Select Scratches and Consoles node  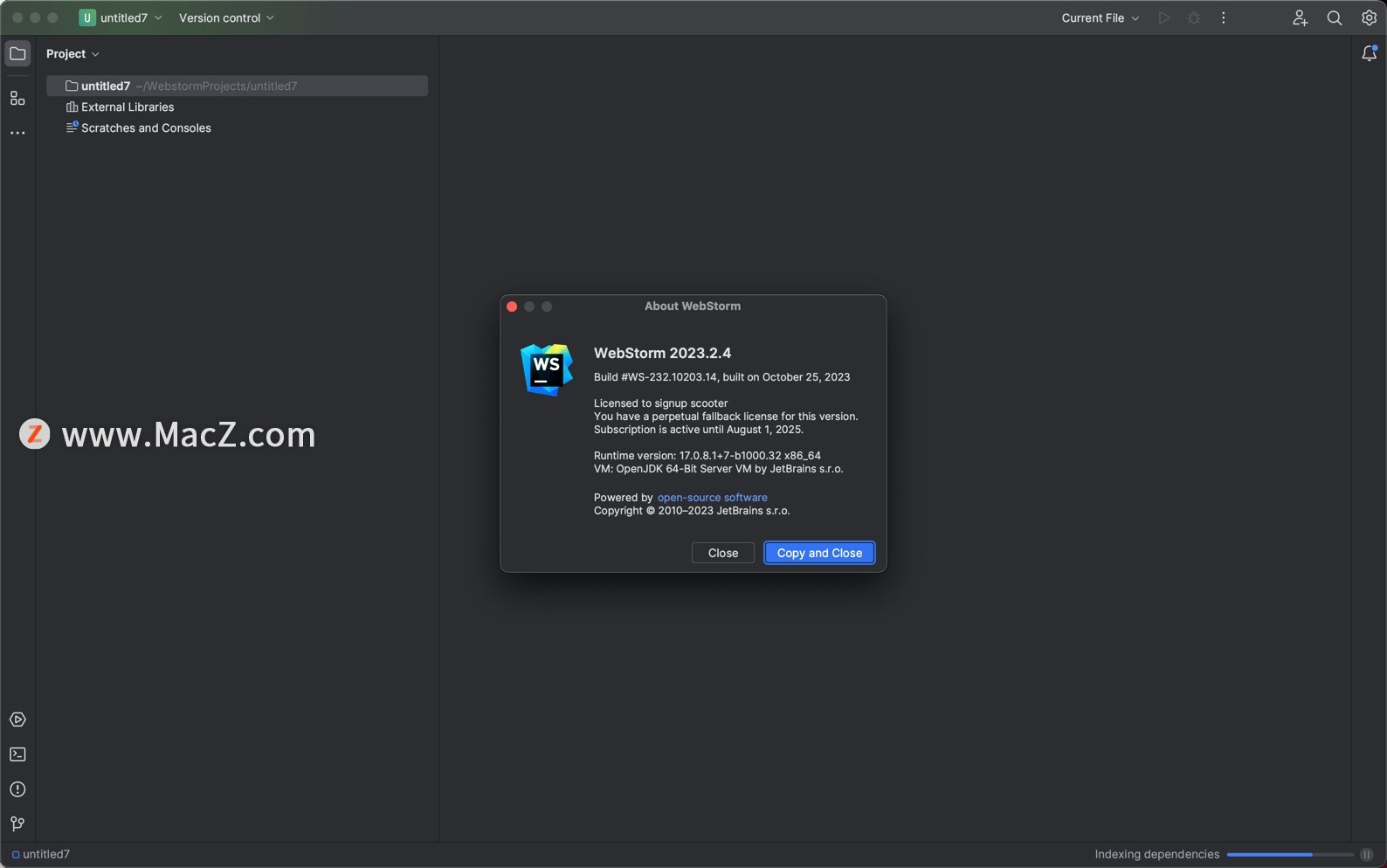click(x=146, y=127)
